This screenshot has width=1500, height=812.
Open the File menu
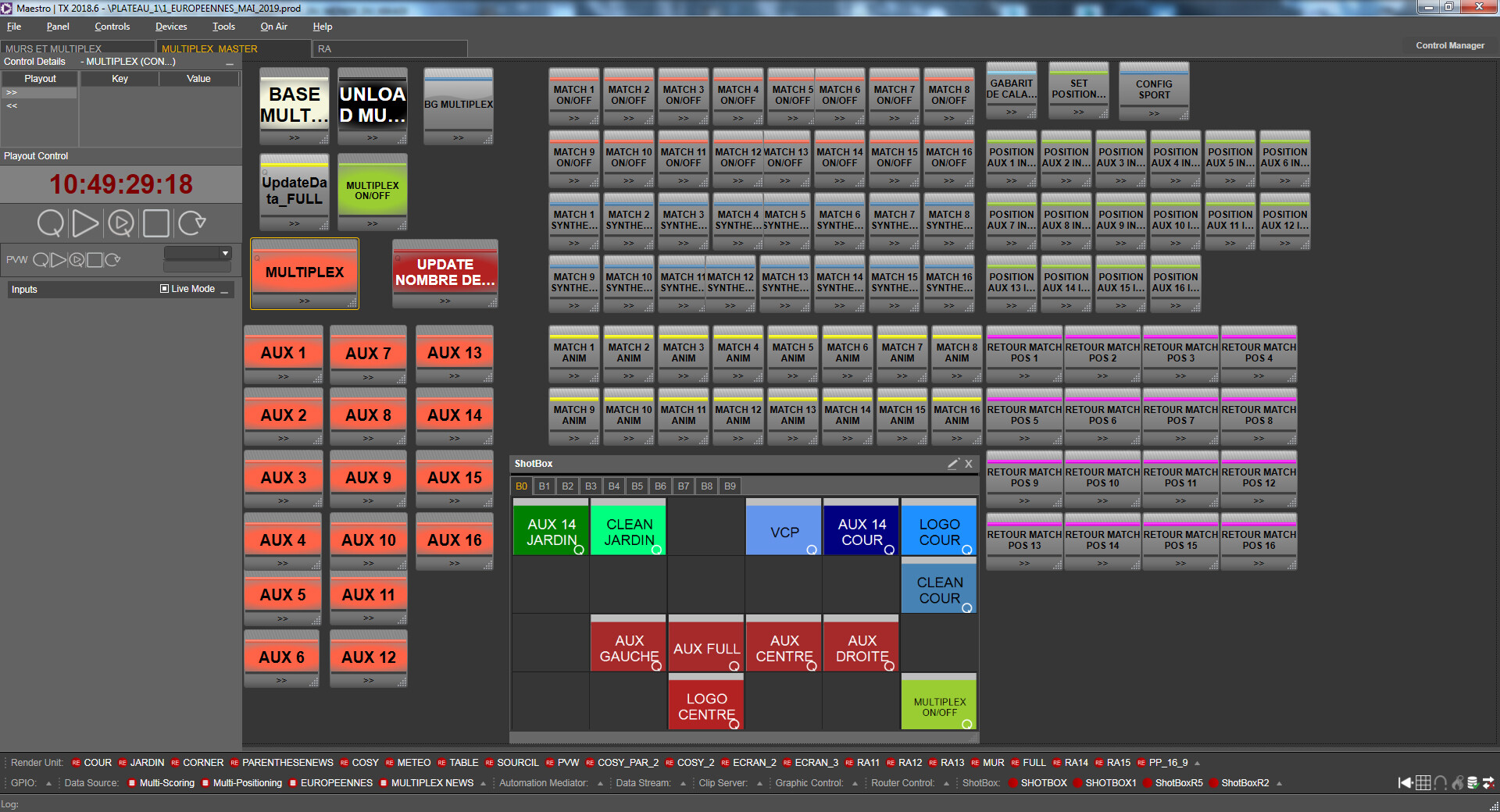(x=14, y=27)
